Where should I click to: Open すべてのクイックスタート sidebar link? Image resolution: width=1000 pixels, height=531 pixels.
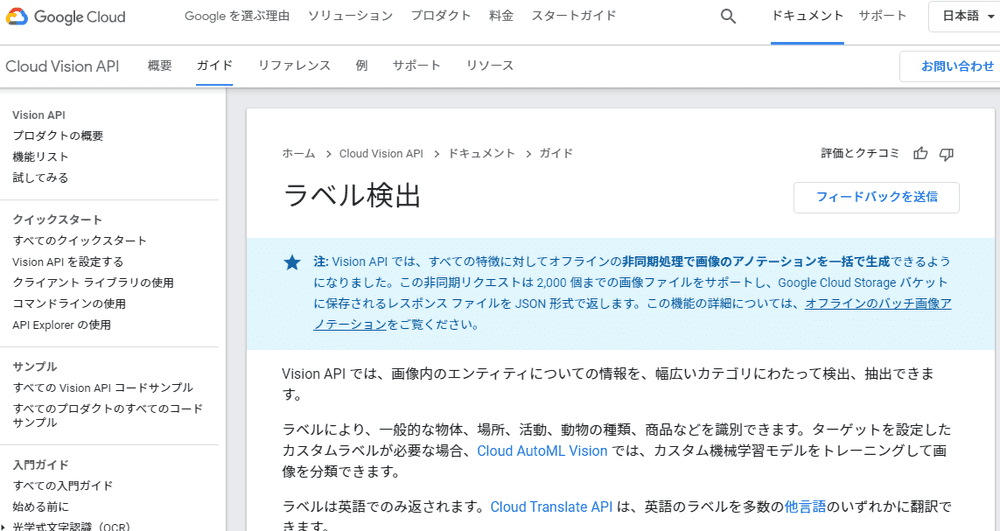point(80,241)
